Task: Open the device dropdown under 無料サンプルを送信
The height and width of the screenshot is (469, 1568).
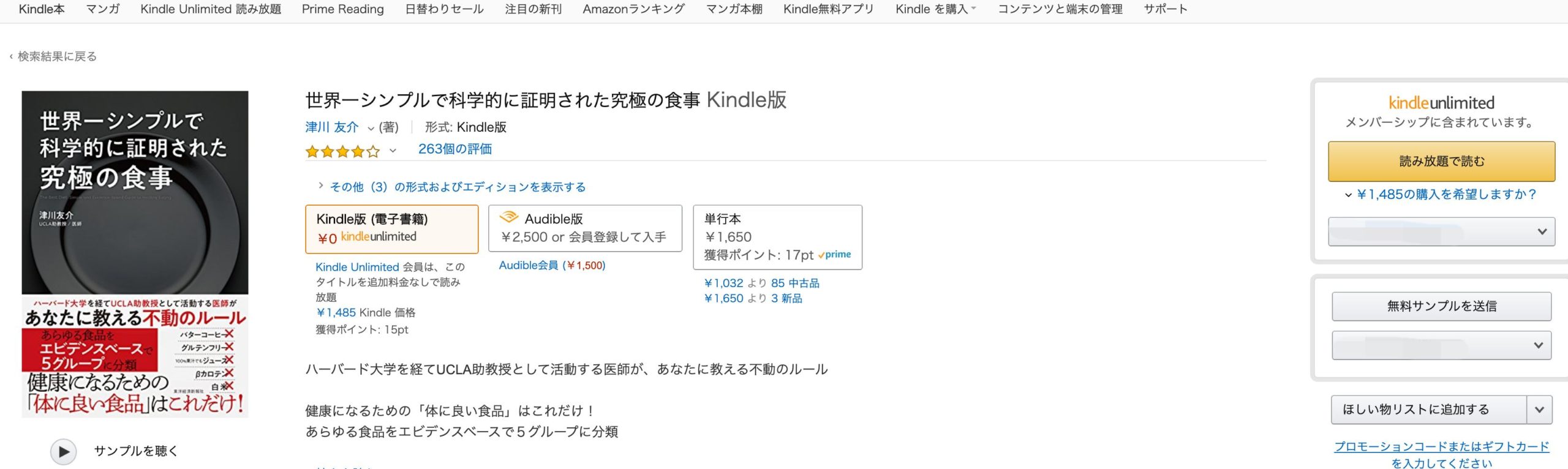Action: (1441, 345)
